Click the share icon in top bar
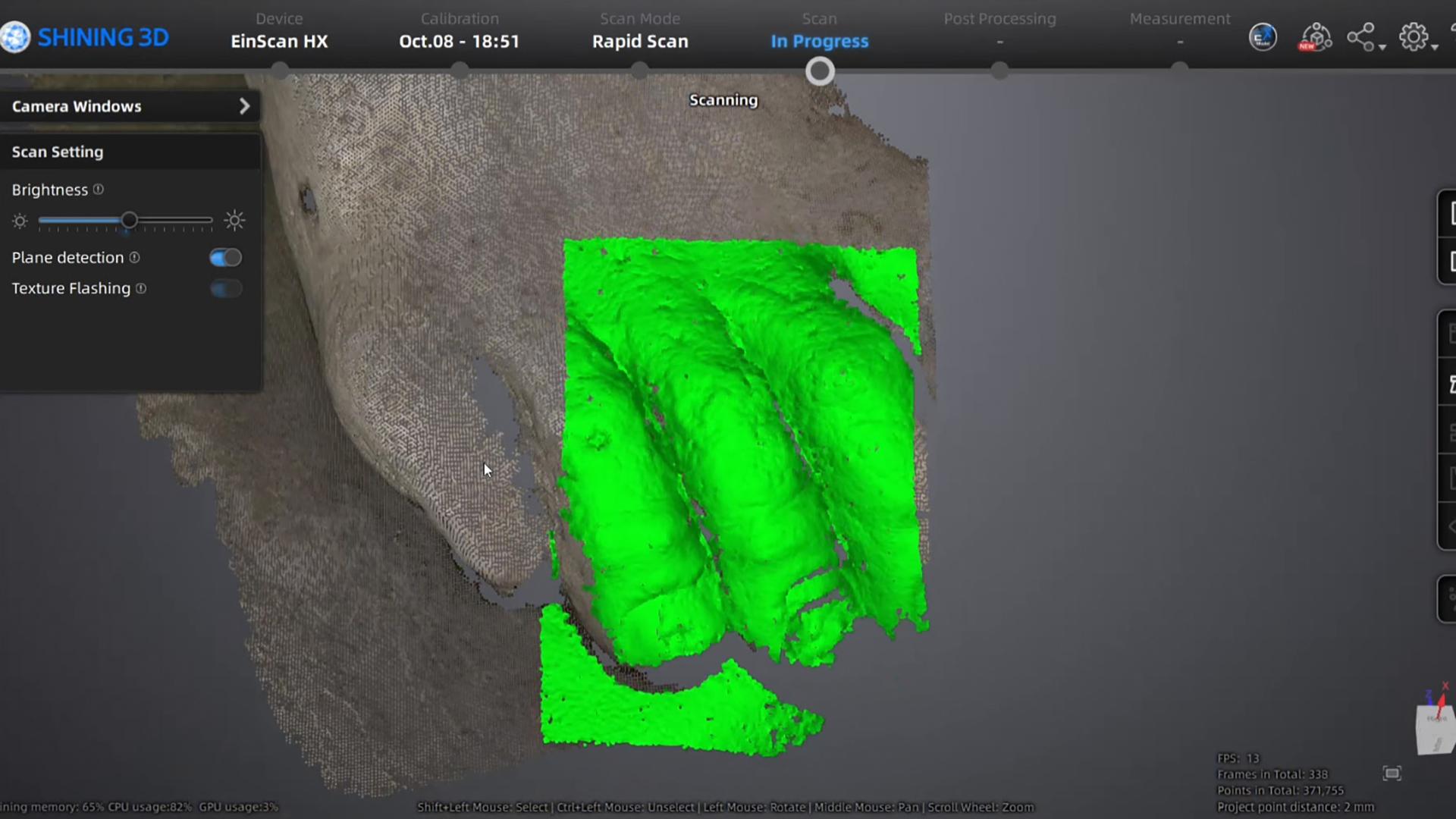The image size is (1456, 819). (1360, 37)
